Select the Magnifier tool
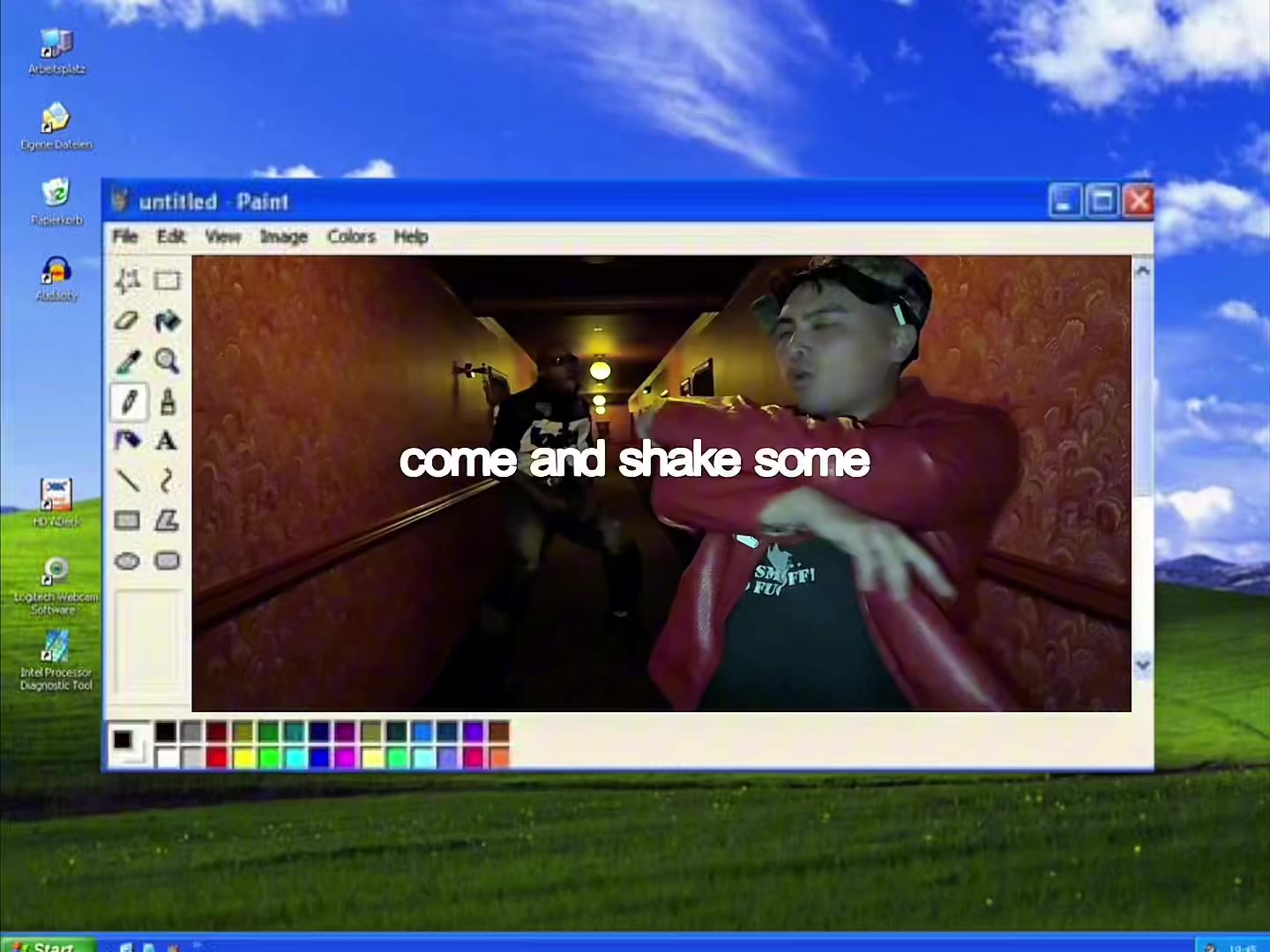 click(167, 361)
